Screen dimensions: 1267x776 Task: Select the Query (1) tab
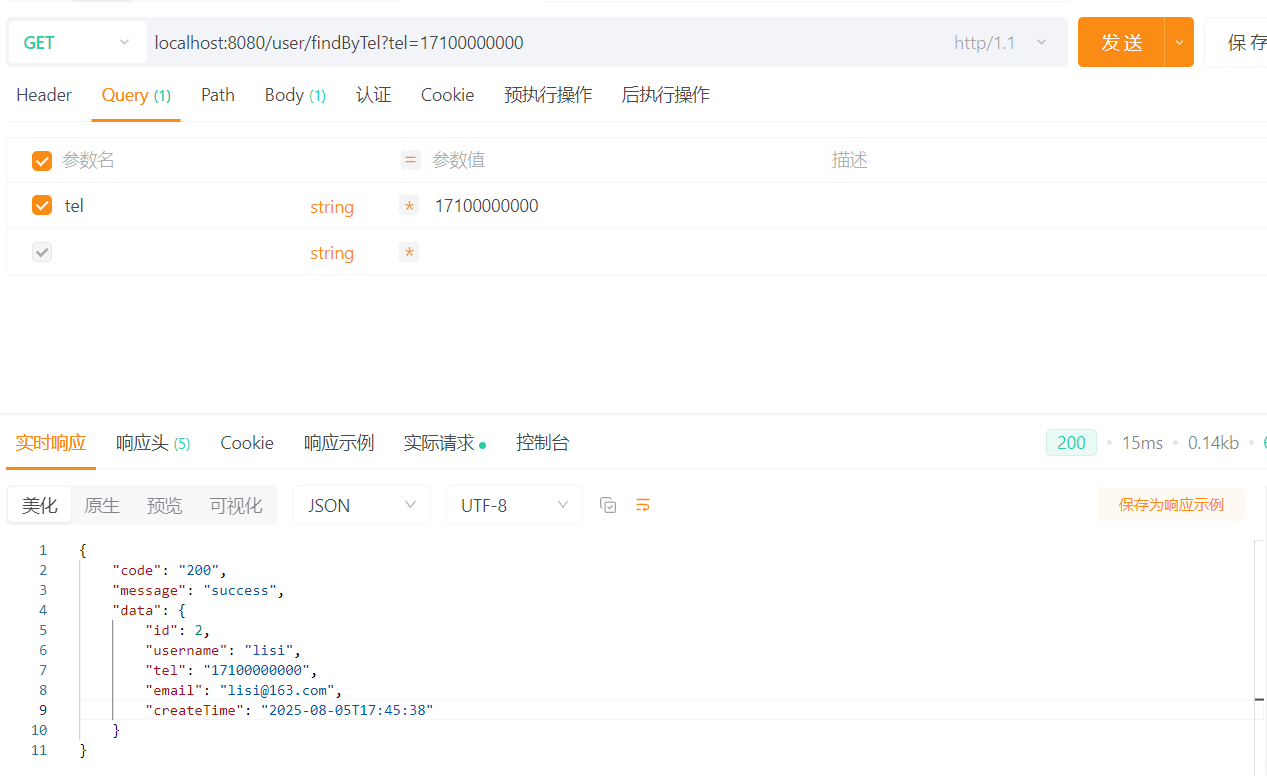(136, 95)
